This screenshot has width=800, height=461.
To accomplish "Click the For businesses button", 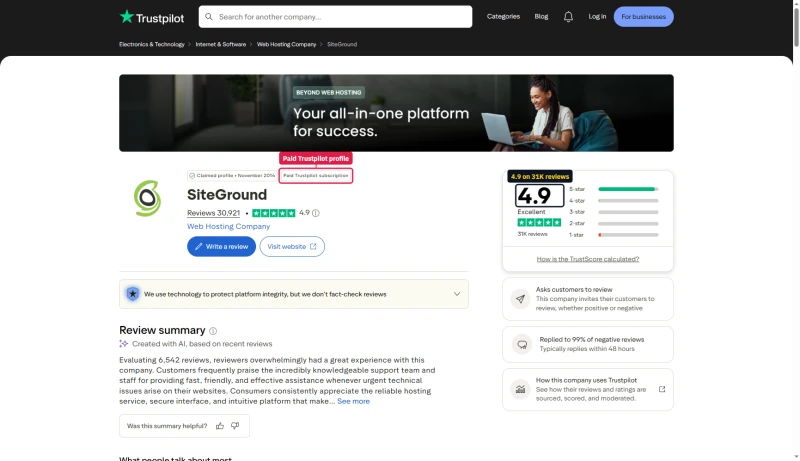I will tap(643, 17).
